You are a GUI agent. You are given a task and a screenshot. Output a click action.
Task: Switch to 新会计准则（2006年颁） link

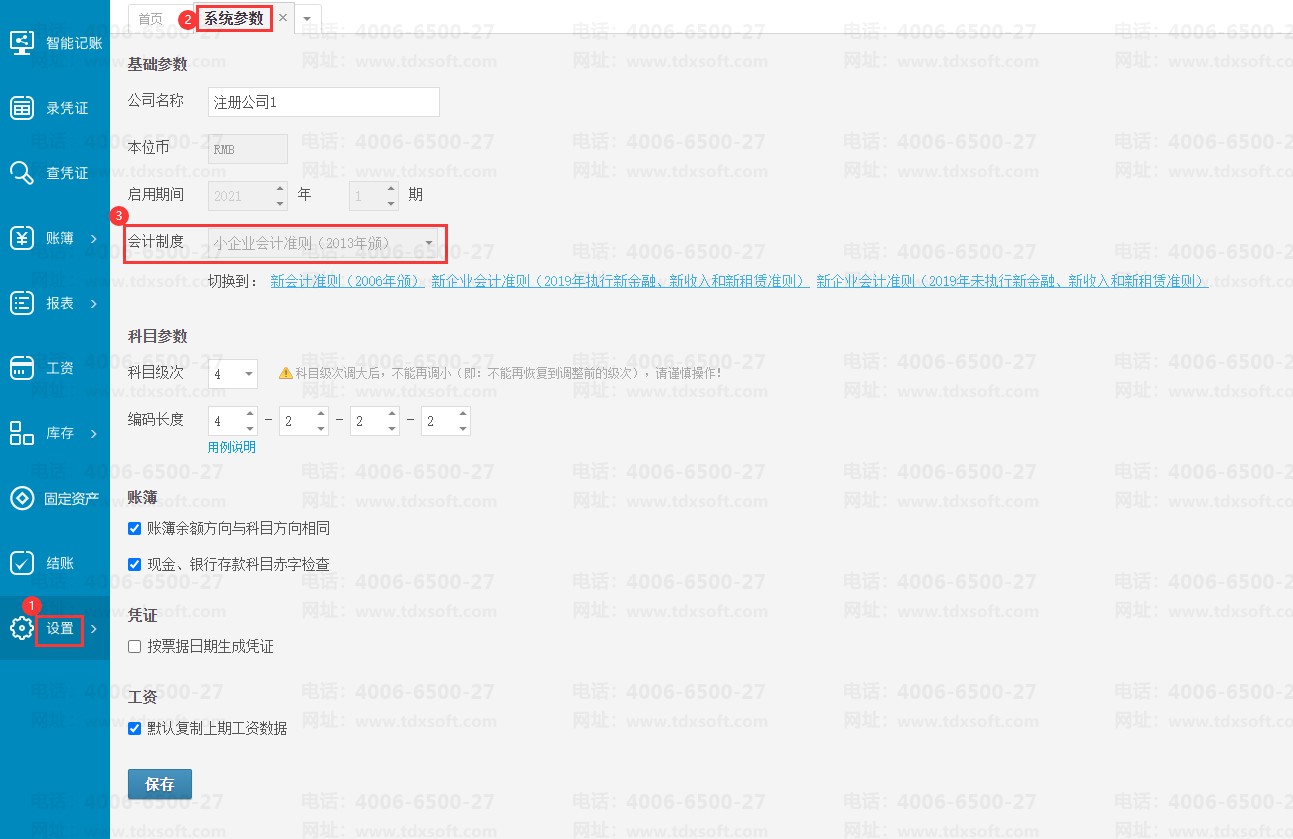(x=347, y=282)
